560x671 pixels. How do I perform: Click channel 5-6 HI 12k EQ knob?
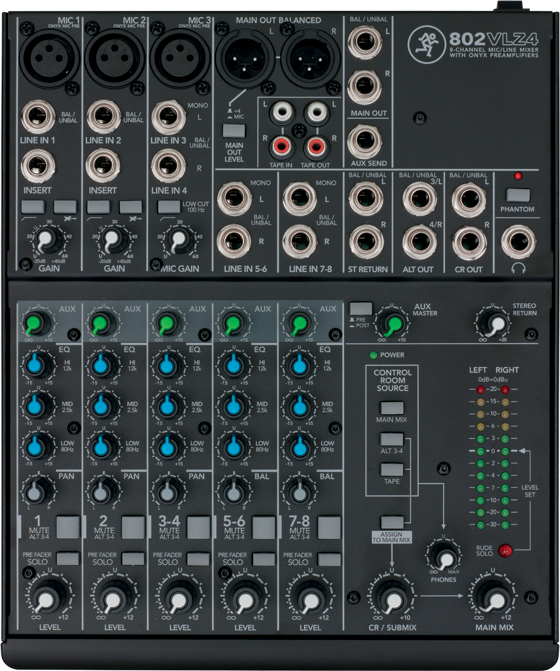click(233, 365)
